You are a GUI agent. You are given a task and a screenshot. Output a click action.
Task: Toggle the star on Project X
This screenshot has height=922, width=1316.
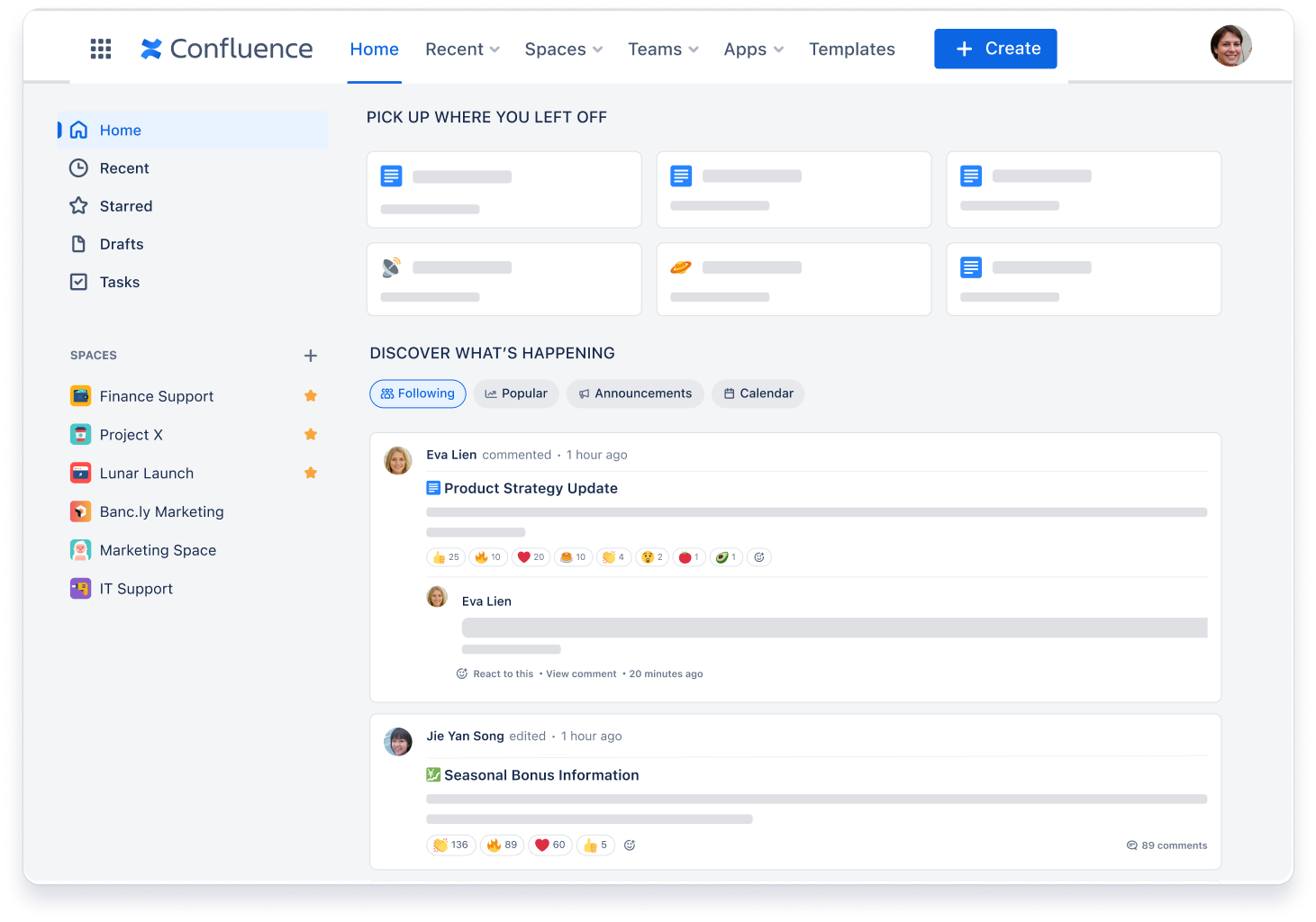click(x=311, y=434)
